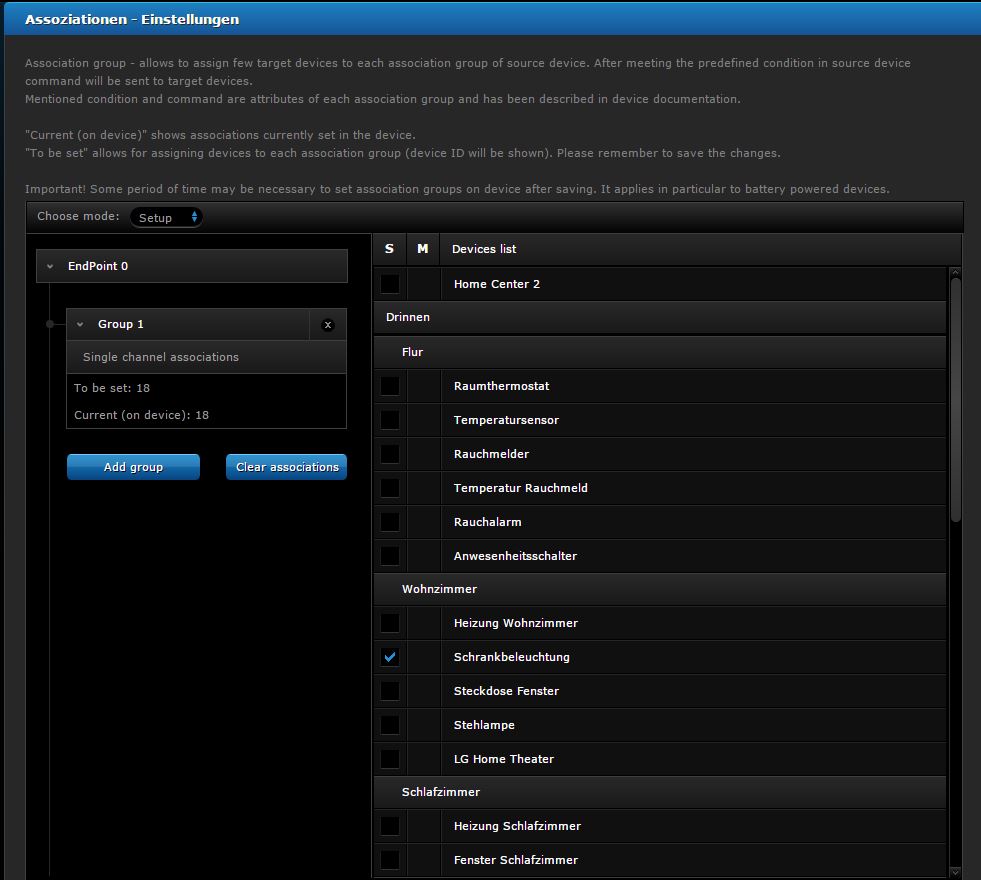Remove Group 1 using the X icon
Image resolution: width=981 pixels, height=880 pixels.
point(328,324)
